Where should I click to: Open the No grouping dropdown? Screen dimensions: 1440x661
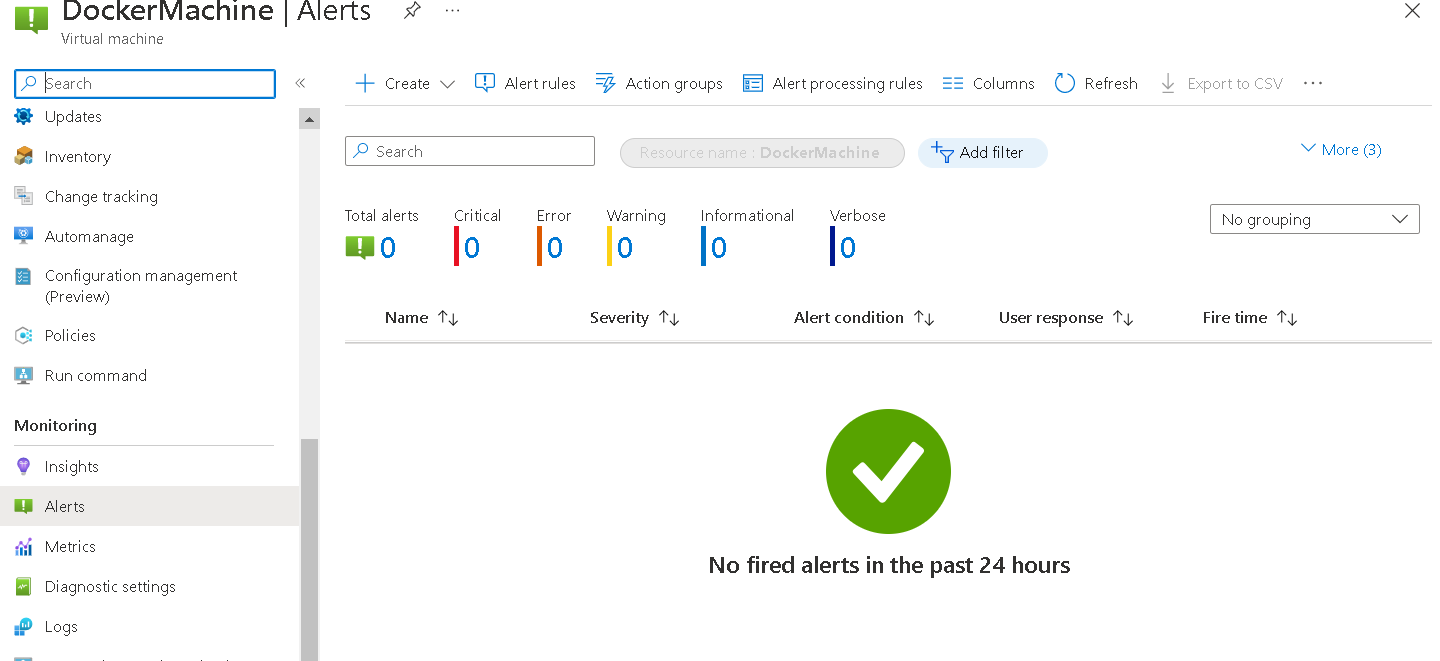1314,219
